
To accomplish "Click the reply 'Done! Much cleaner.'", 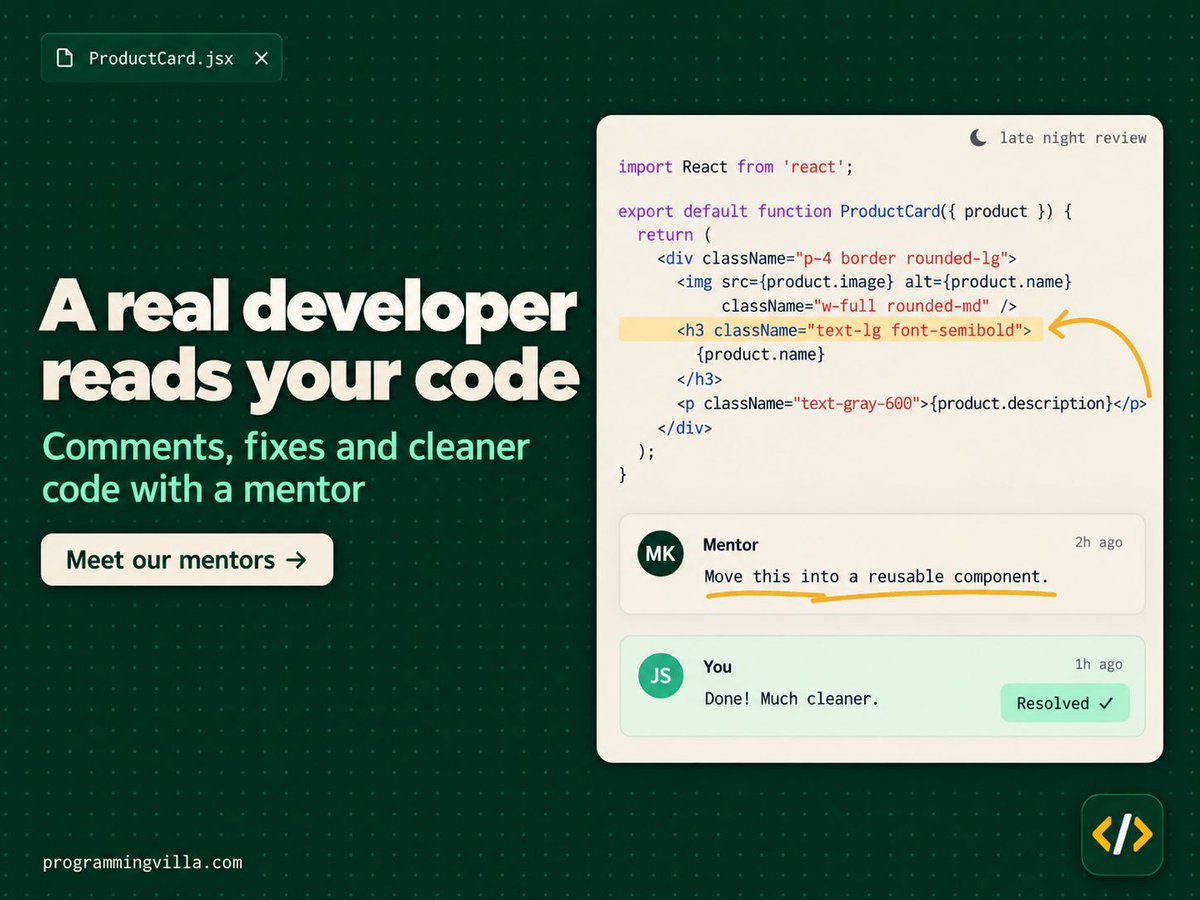I will click(792, 698).
